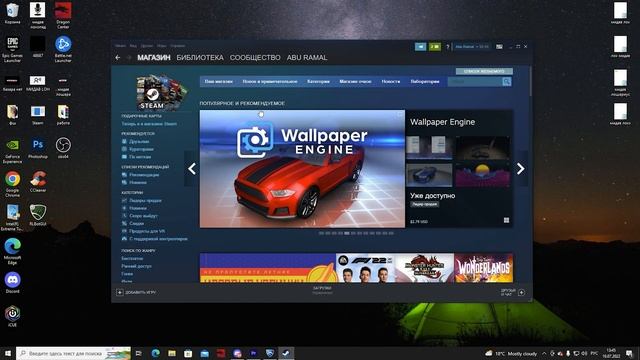Viewport: 640px width, 360px height.
Task: Open the blue announcements icon in Steam header
Action: 420,47
